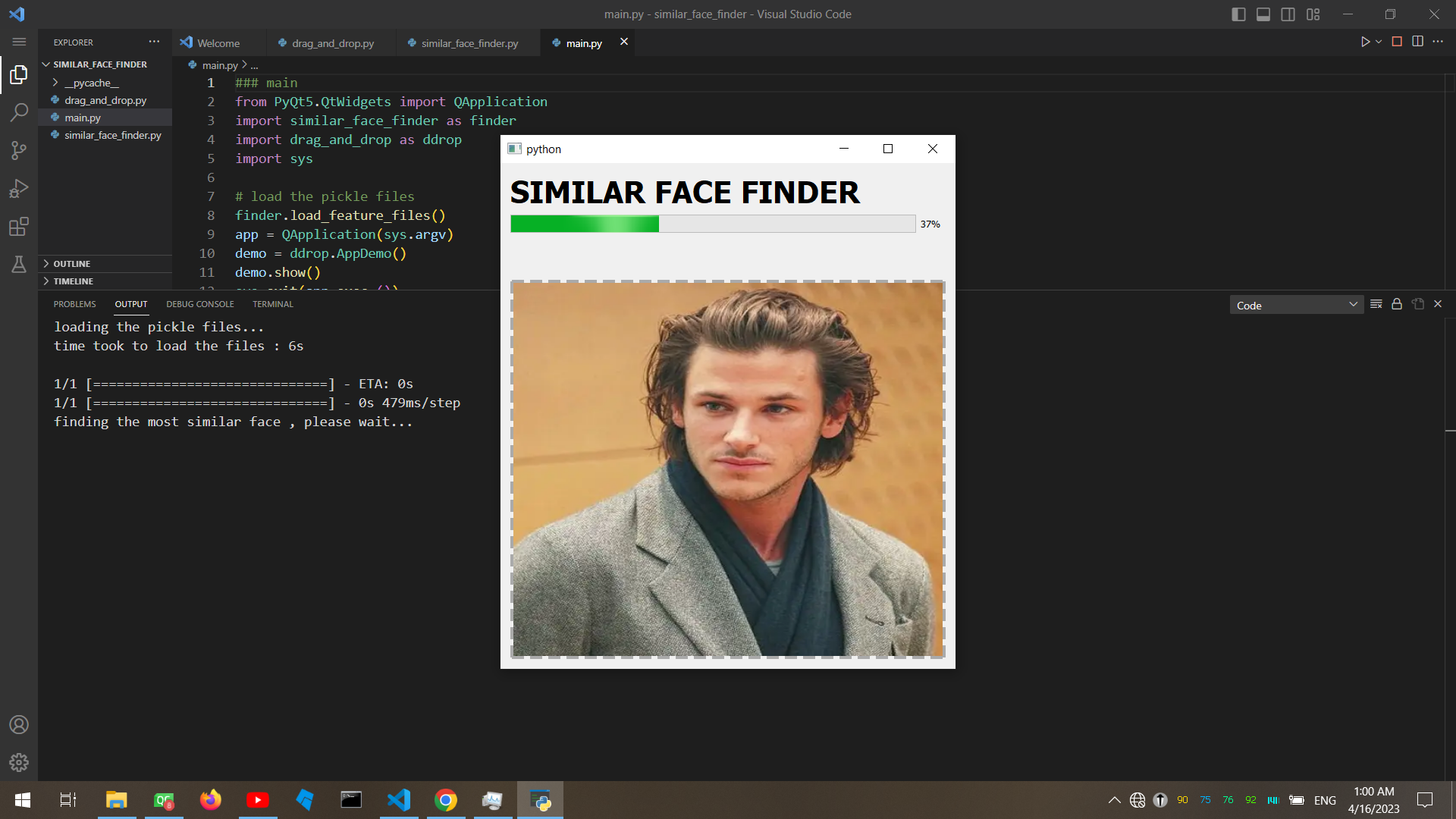Clear the Output panel
Viewport: 1456px width, 819px height.
(1376, 304)
